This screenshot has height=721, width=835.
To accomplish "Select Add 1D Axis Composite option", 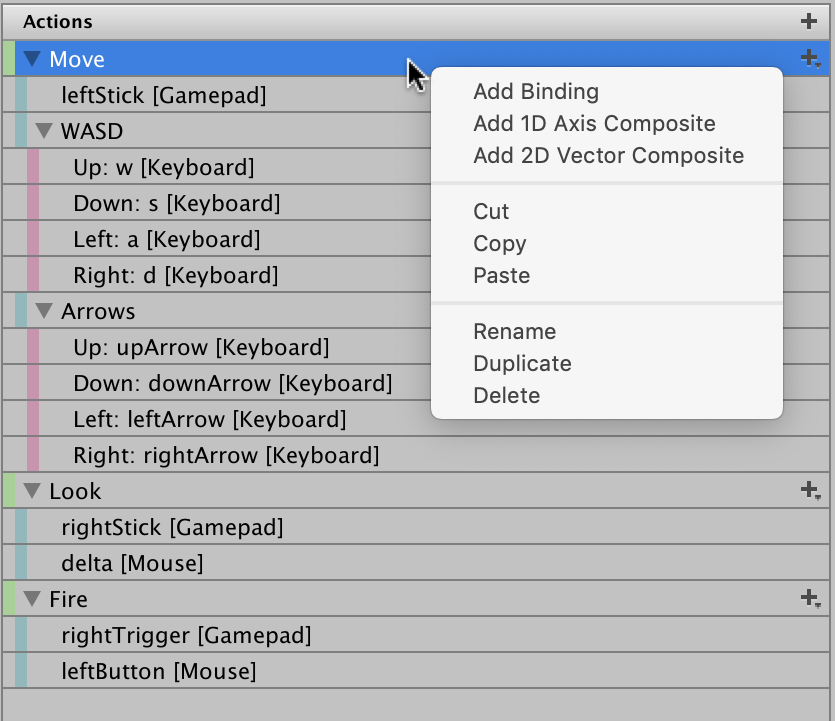I will point(594,124).
